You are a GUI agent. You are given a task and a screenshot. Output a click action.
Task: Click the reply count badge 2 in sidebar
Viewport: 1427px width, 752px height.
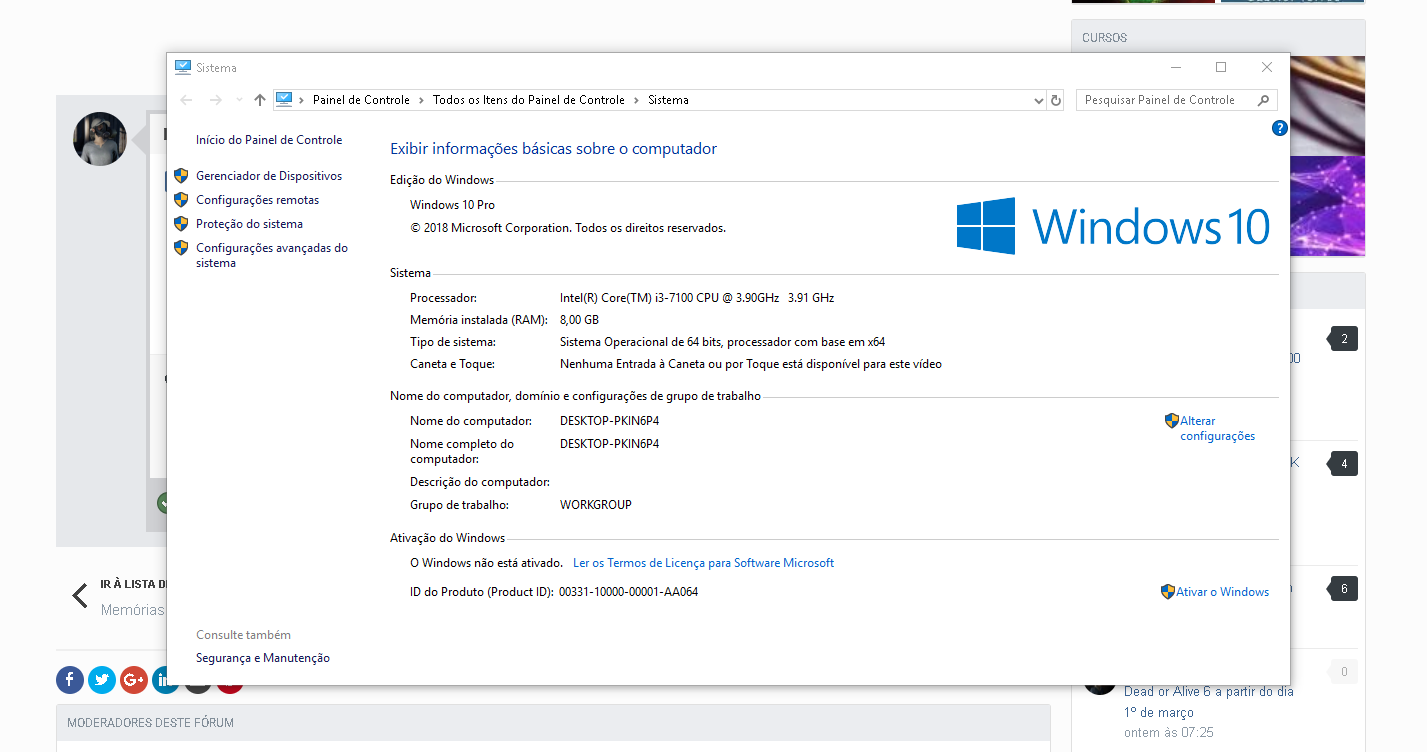click(x=1343, y=339)
